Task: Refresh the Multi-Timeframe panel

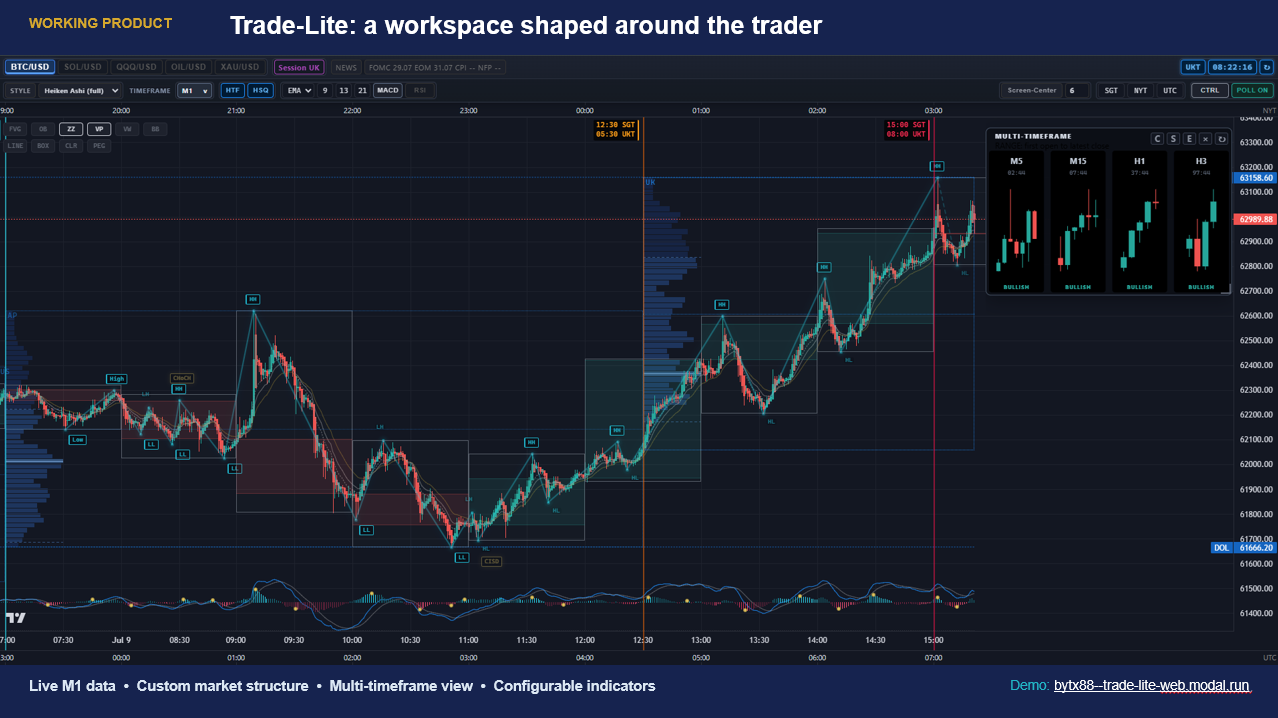Action: 1221,139
